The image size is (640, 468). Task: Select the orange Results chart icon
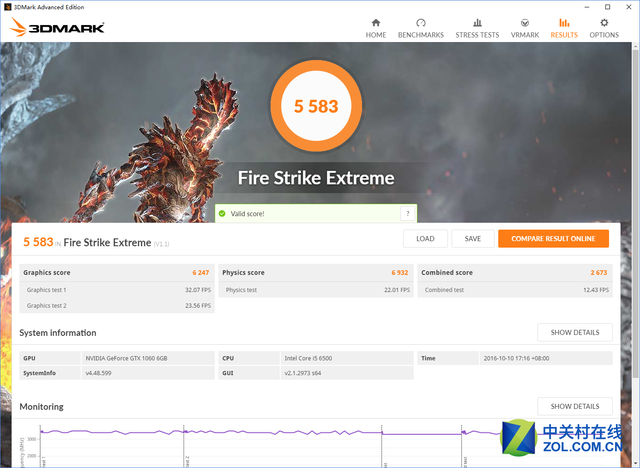click(564, 23)
